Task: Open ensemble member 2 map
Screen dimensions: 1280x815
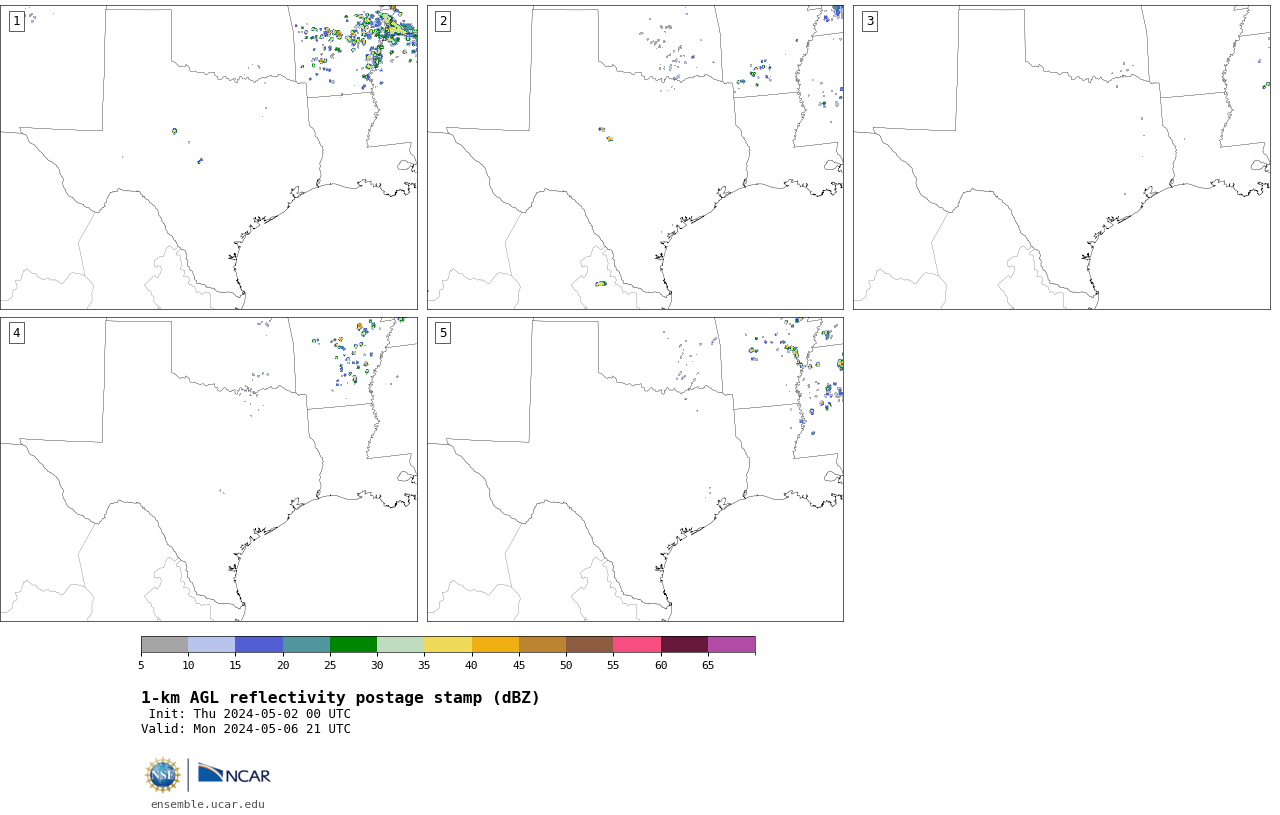Action: 635,157
